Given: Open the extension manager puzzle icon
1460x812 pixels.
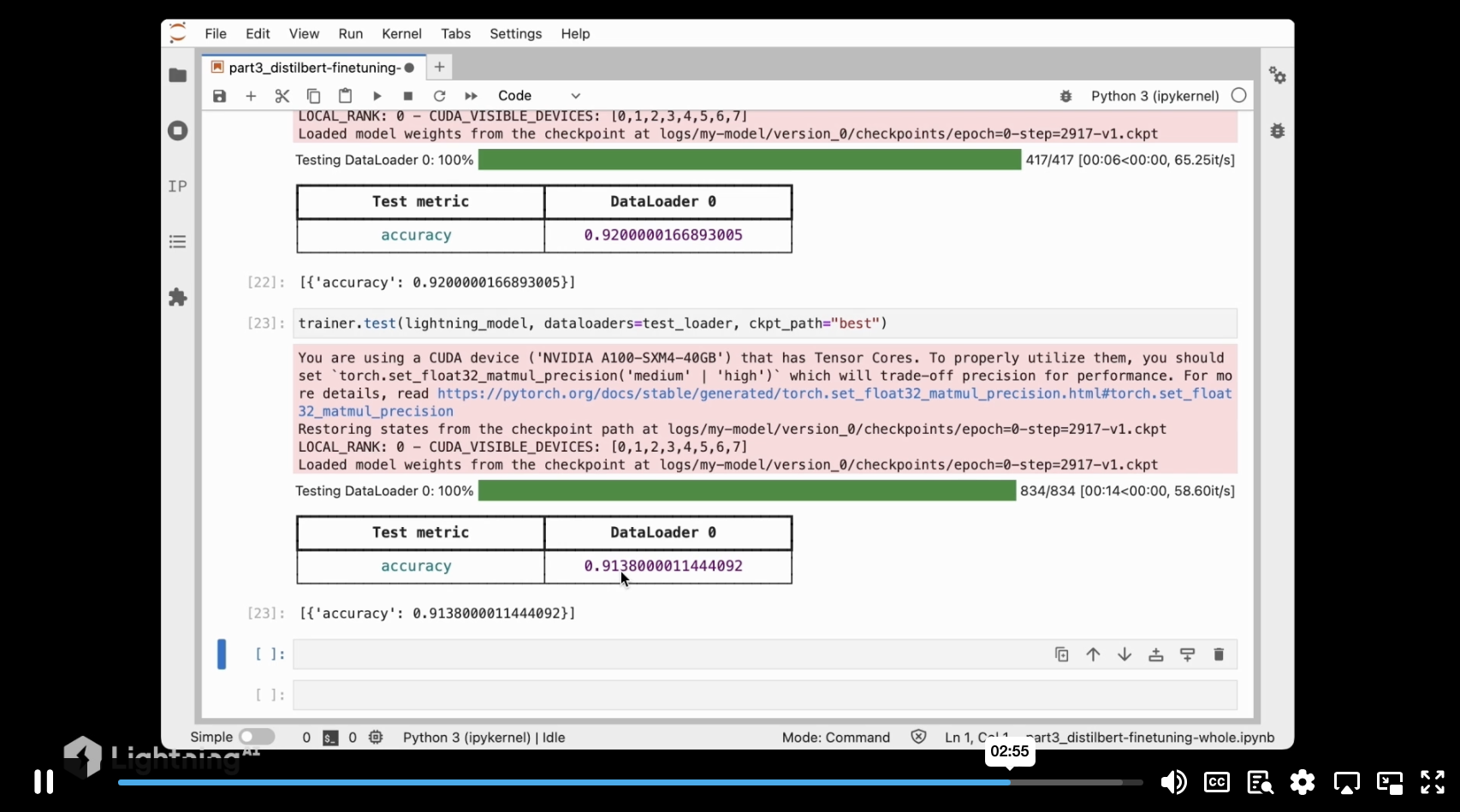Looking at the screenshot, I should point(178,297).
